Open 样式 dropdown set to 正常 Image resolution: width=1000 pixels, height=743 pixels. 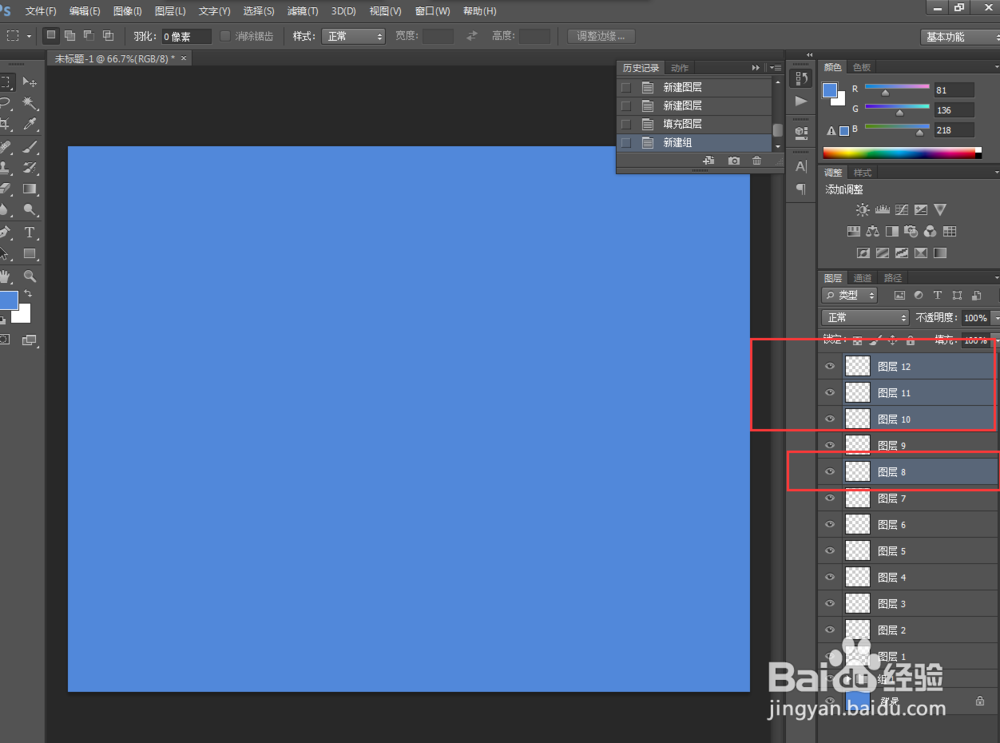click(x=354, y=36)
